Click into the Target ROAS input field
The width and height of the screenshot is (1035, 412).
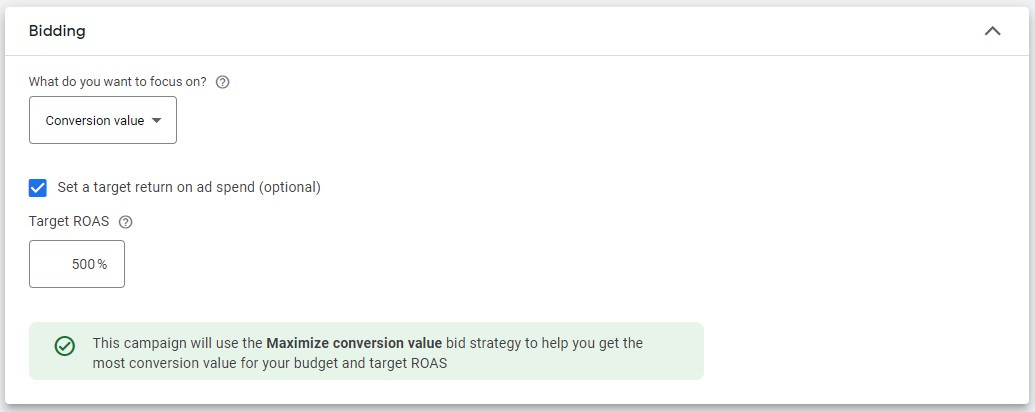click(77, 264)
